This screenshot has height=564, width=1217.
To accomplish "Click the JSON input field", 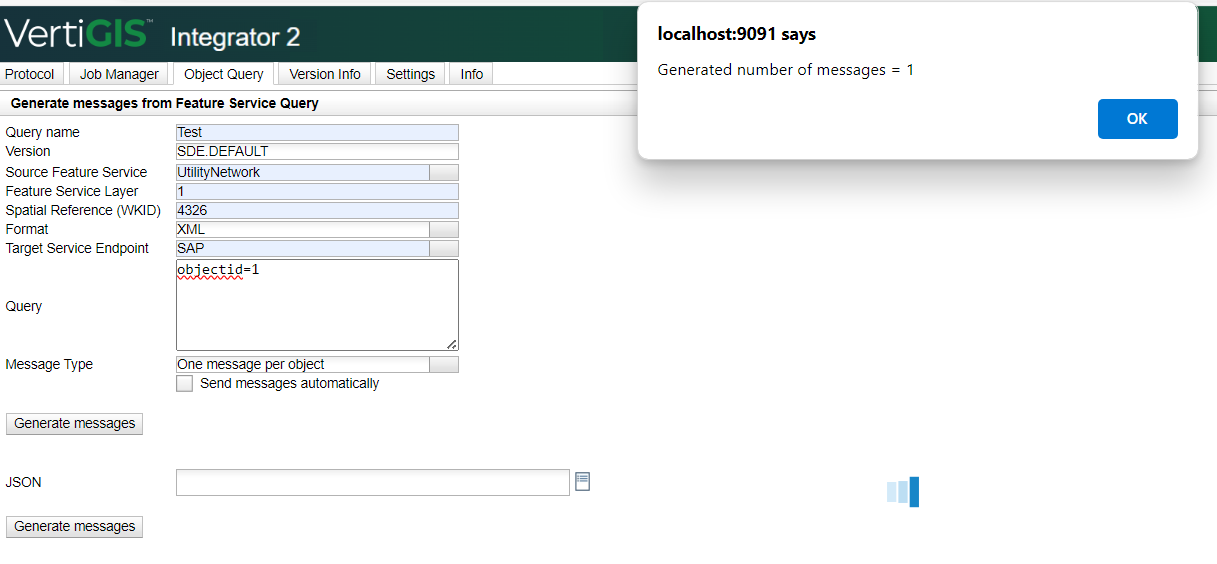I will 373,482.
